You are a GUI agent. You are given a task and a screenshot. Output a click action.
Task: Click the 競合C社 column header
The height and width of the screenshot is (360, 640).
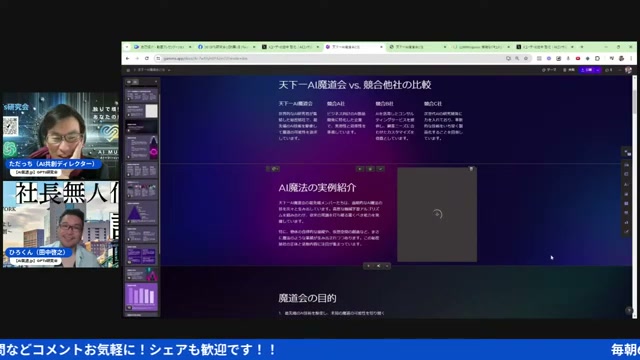tap(433, 104)
